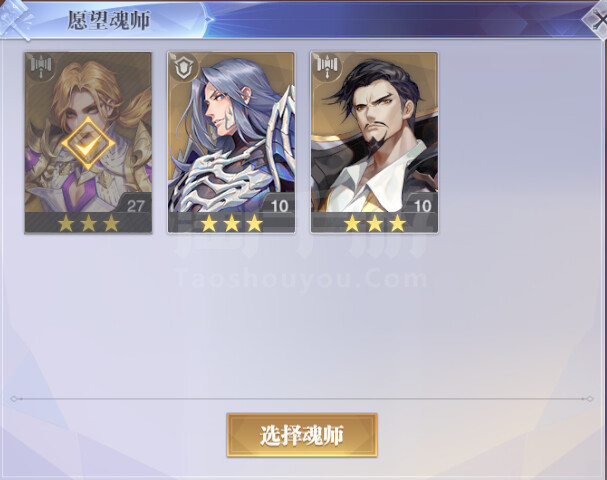Screen dimensions: 607x480
Task: Click the level 10 badge on the silver-haired card
Action: click(279, 206)
